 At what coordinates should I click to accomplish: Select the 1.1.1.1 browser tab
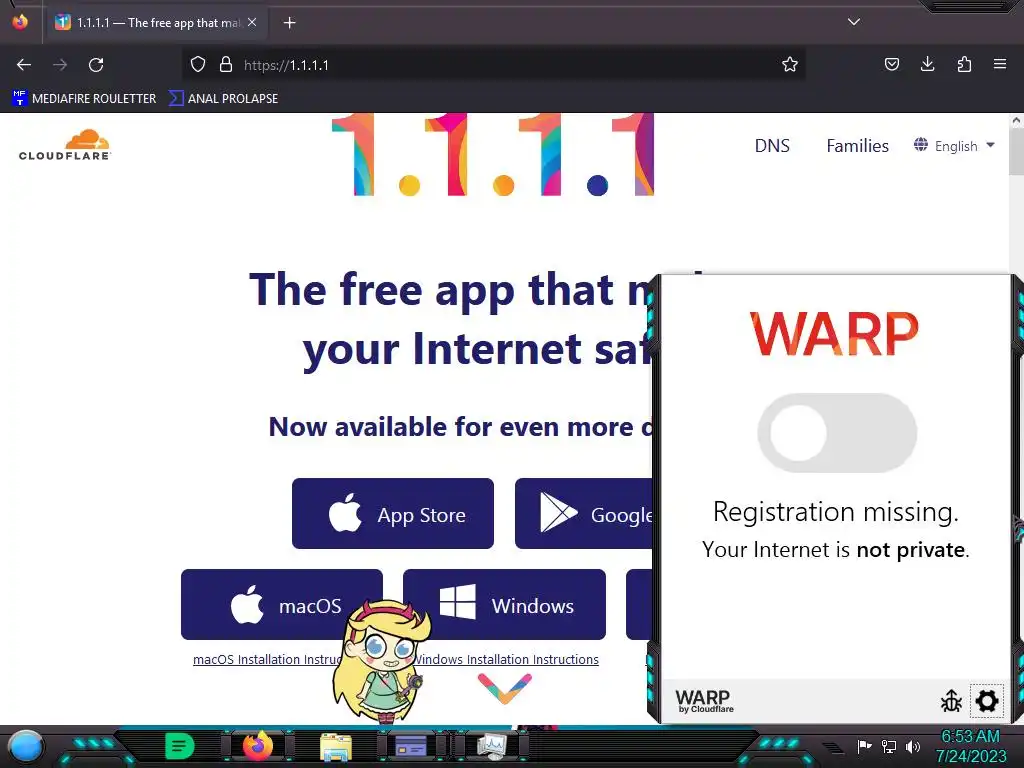click(x=157, y=23)
